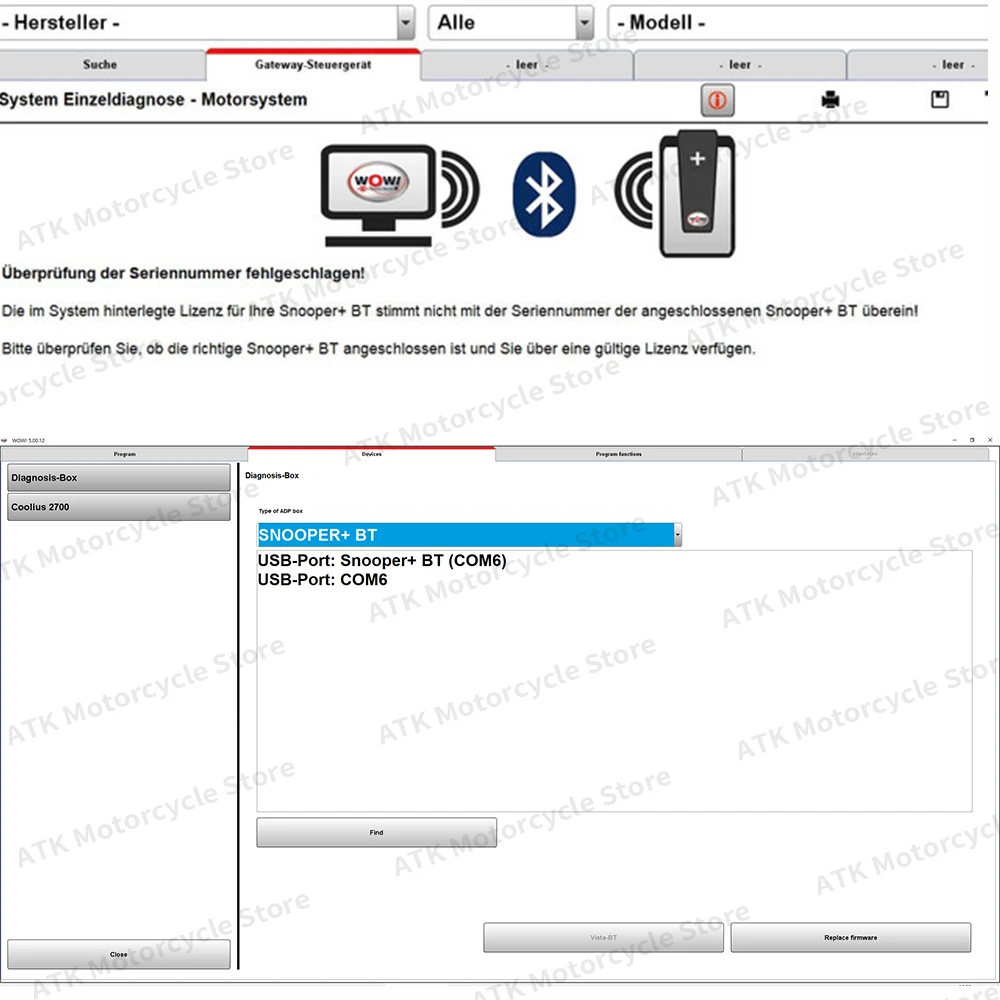Click the System Einzeldiagnose - Motorsystem title
This screenshot has height=1000, width=1000.
[x=153, y=99]
